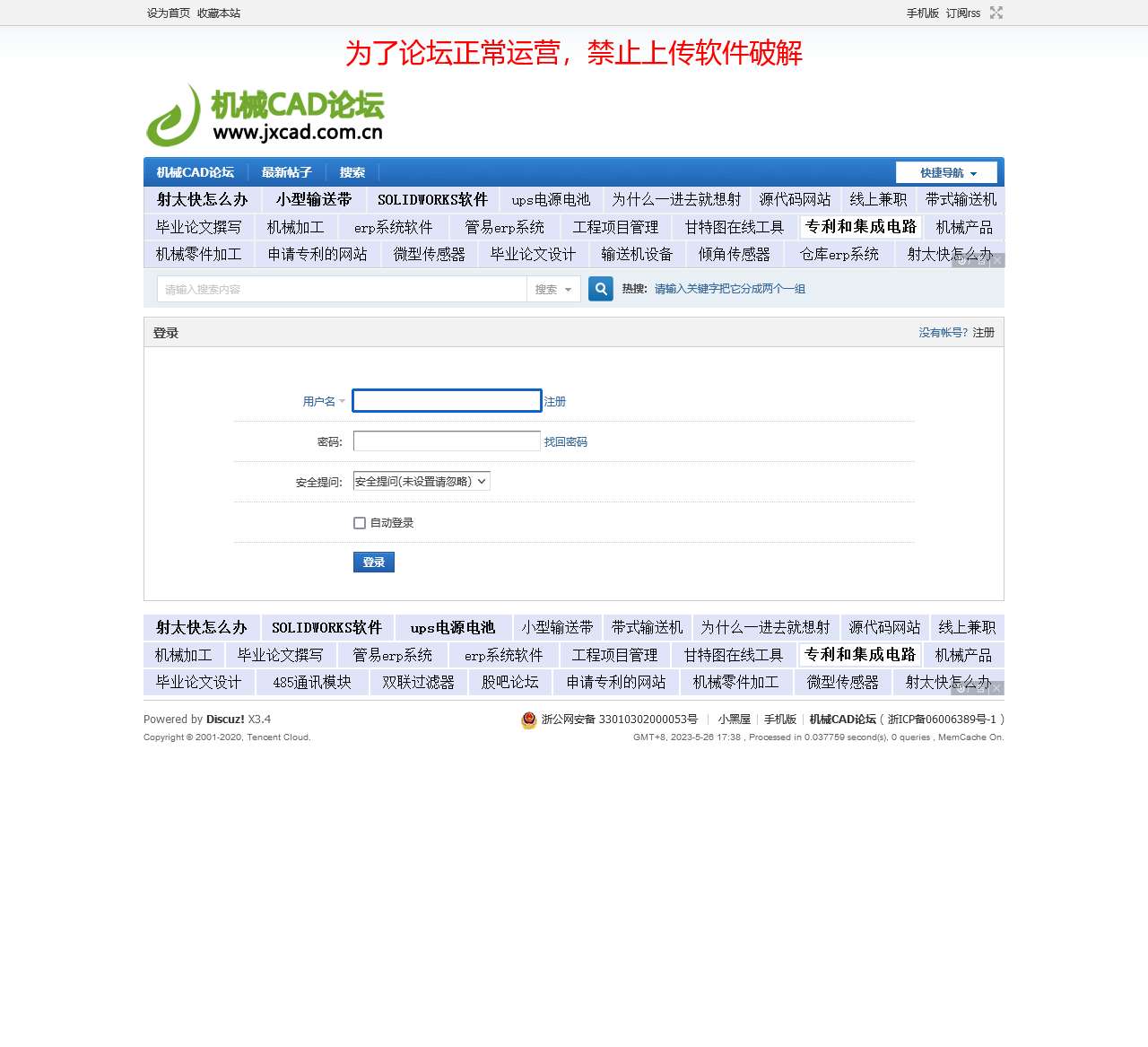
Task: Open the 搜索 navigation tab
Action: [352, 172]
